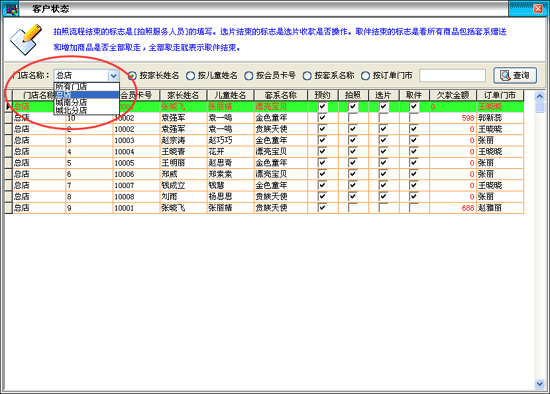Viewport: 550px width, 394px height.
Task: Sort by the 套系名称 column header
Action: click(x=281, y=95)
